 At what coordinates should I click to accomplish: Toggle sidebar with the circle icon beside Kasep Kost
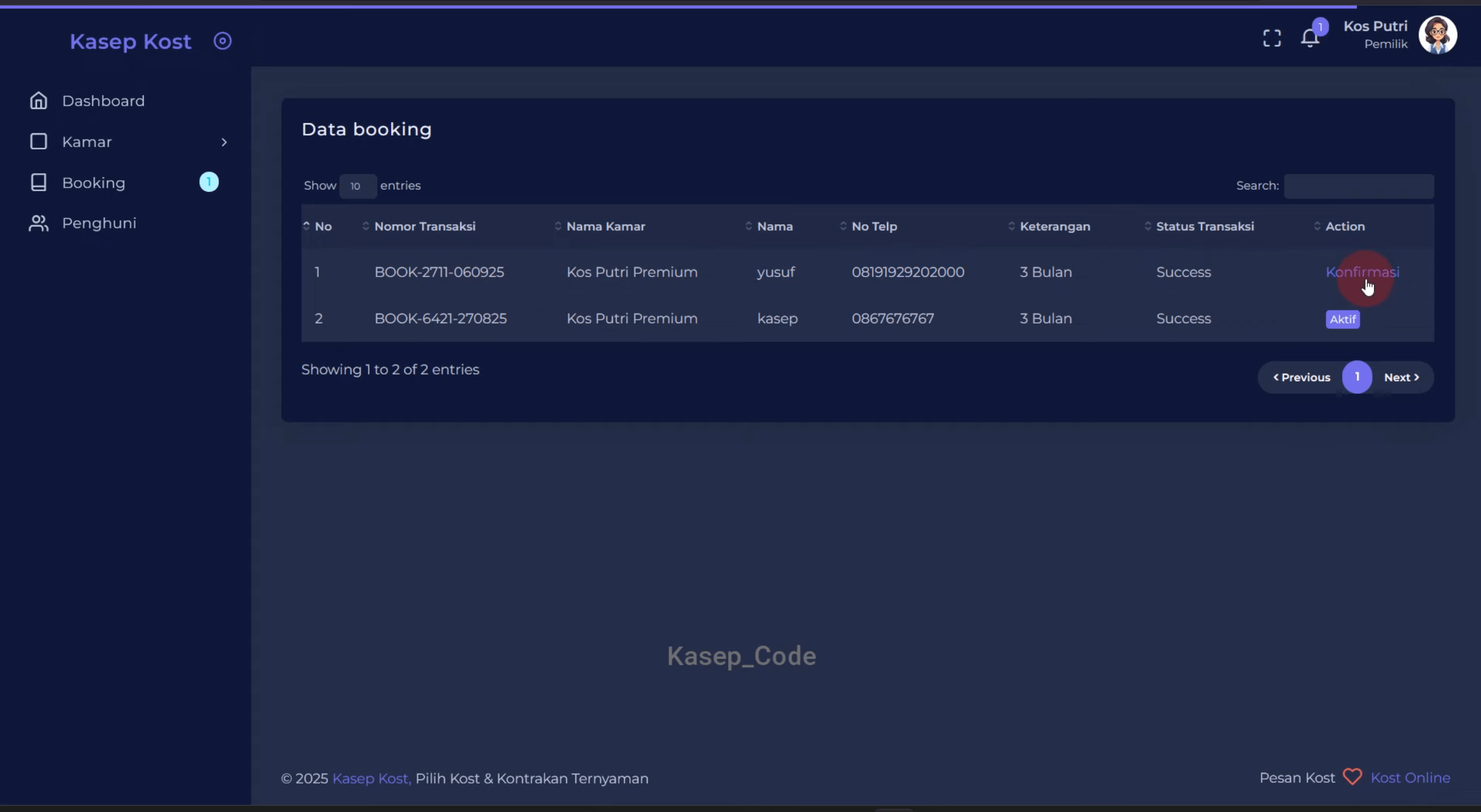pyautogui.click(x=222, y=41)
